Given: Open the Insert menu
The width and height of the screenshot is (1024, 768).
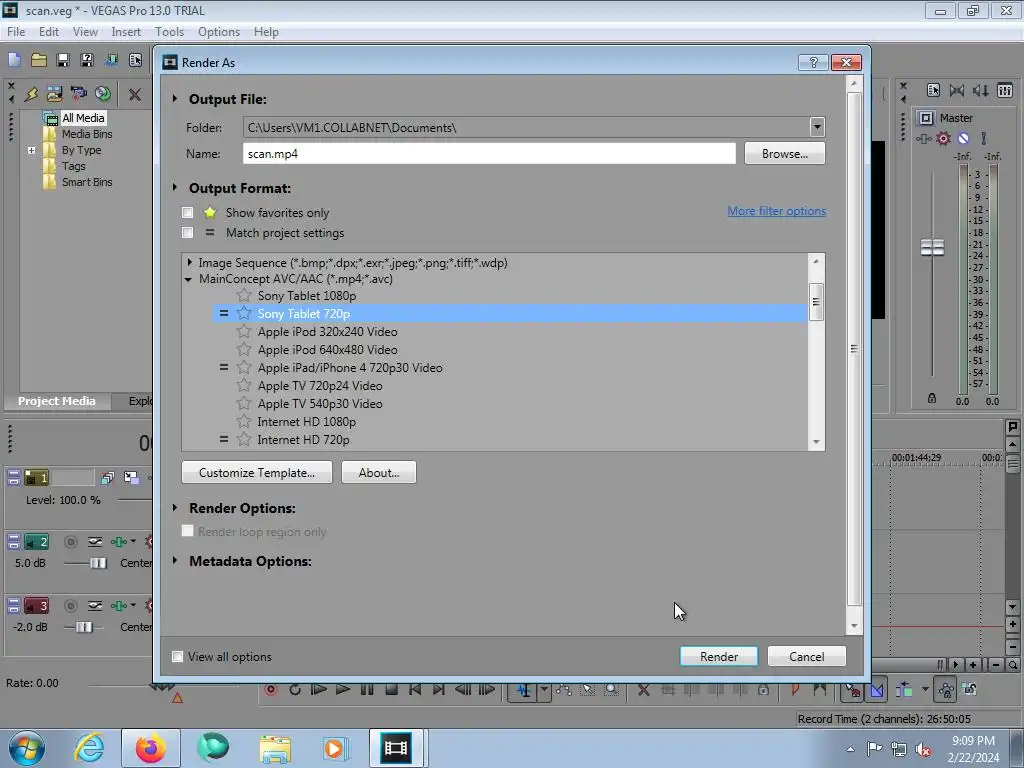Looking at the screenshot, I should click(126, 31).
